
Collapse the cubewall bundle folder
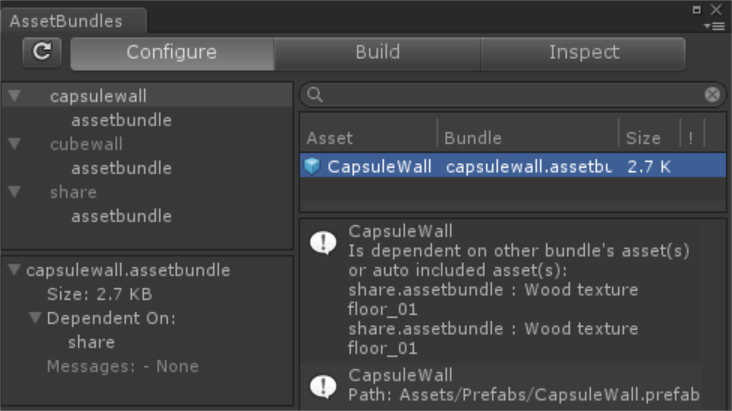pyautogui.click(x=14, y=144)
